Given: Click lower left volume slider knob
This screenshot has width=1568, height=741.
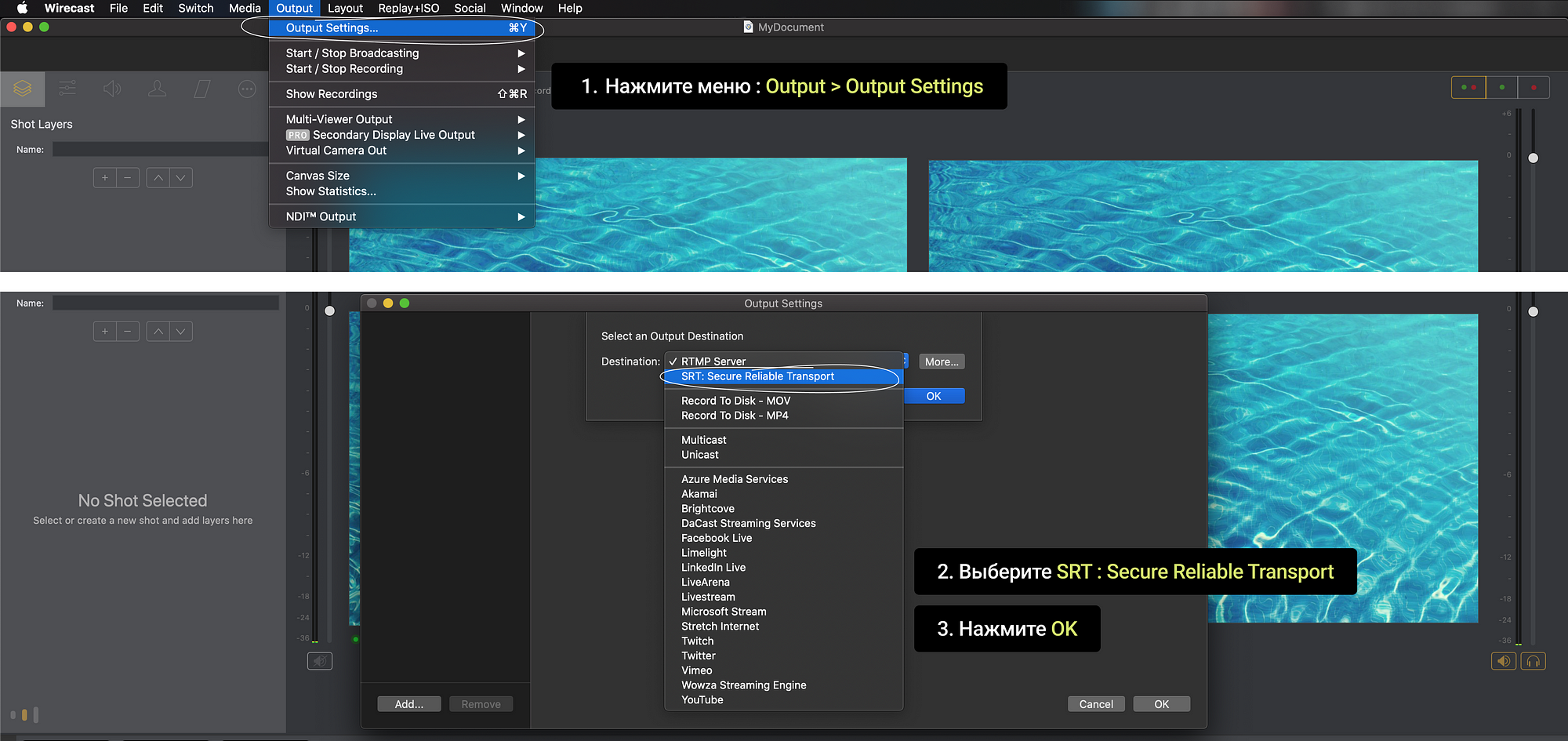Looking at the screenshot, I should pyautogui.click(x=330, y=311).
